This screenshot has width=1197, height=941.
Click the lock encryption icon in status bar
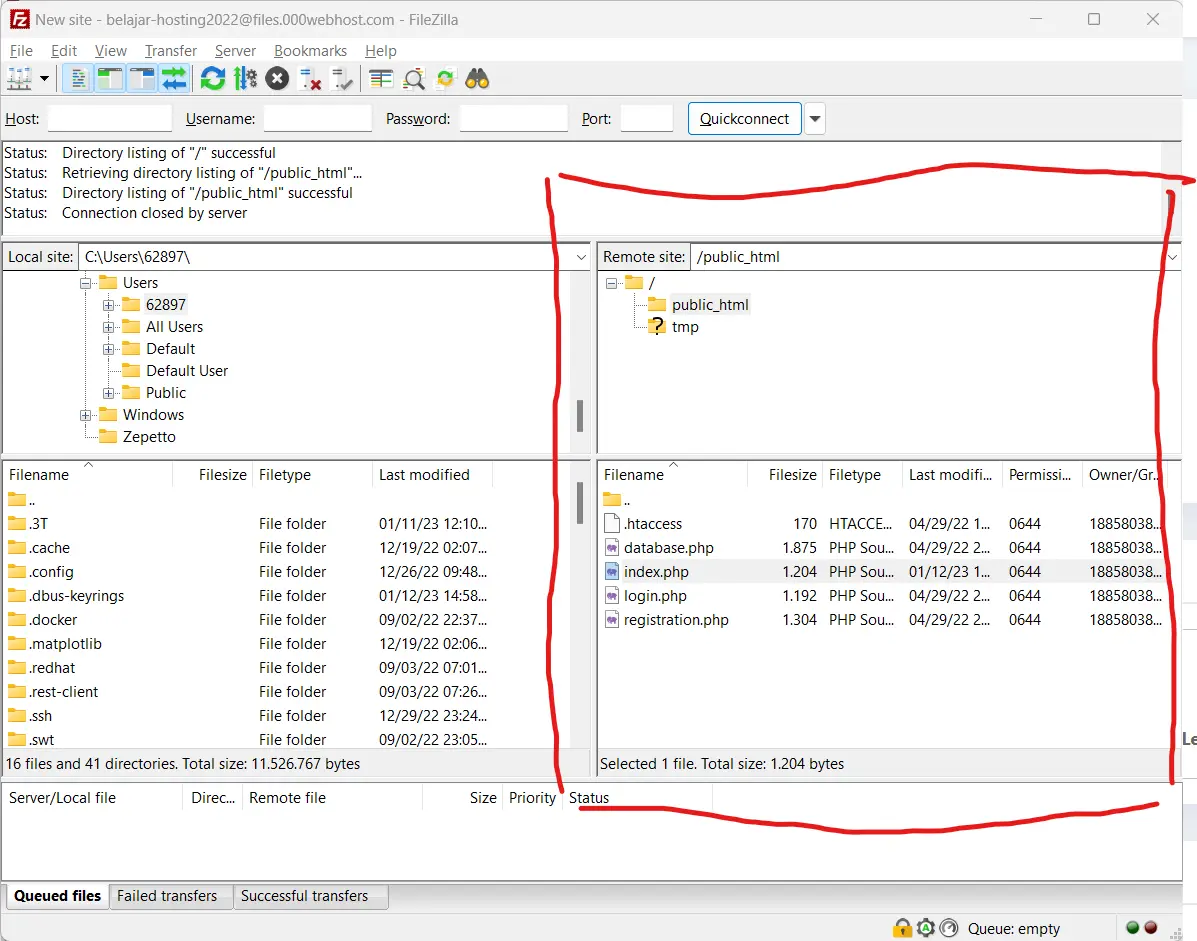point(902,928)
